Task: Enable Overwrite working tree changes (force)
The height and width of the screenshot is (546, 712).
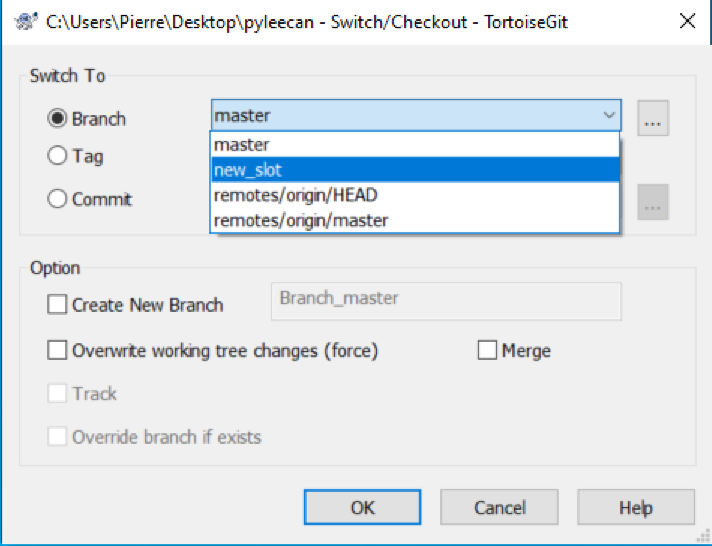Action: click(57, 350)
